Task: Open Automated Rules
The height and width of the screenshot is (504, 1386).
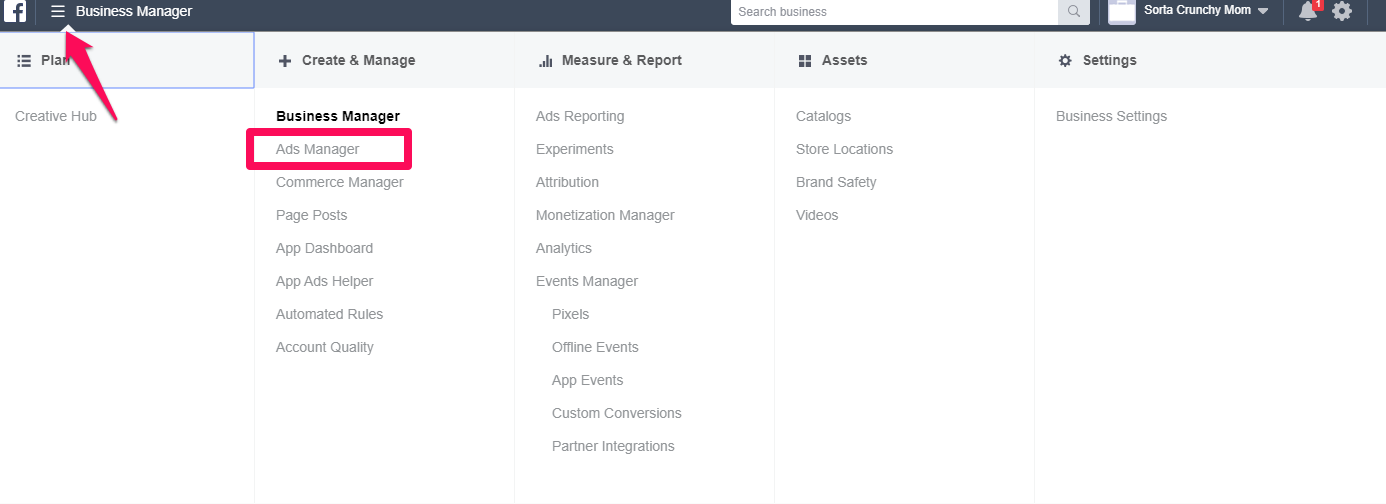Action: 329,314
